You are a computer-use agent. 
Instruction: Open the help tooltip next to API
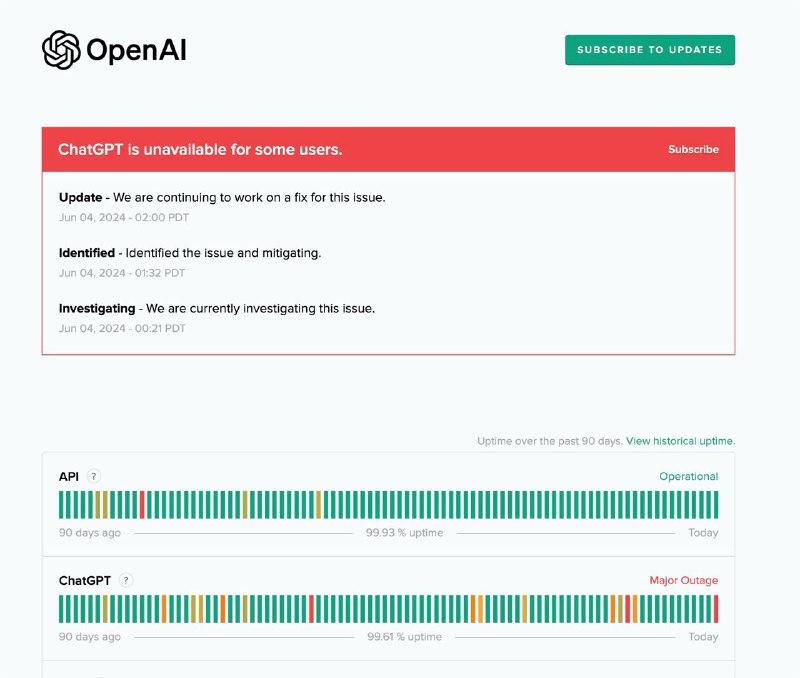pyautogui.click(x=94, y=476)
